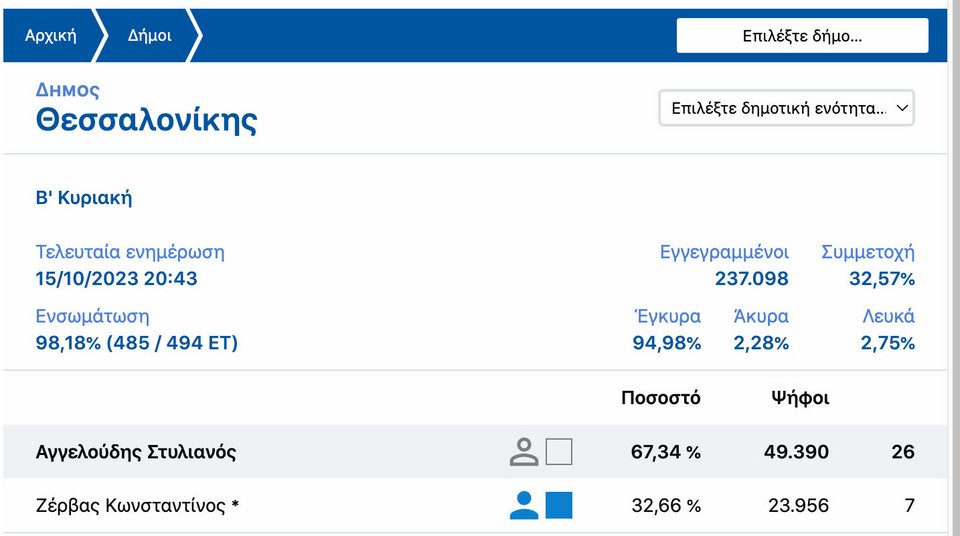Click the person icon beside Αγγελούδης Στυλιανός

pos(524,452)
